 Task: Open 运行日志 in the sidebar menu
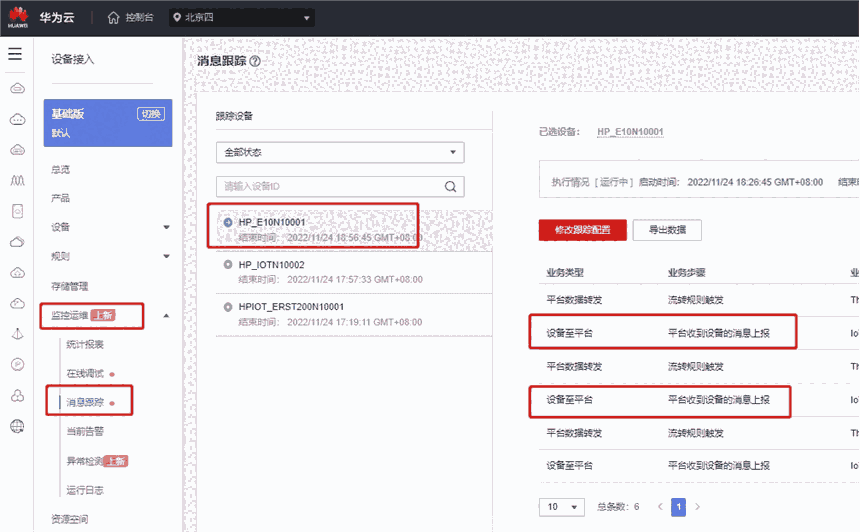tap(85, 490)
